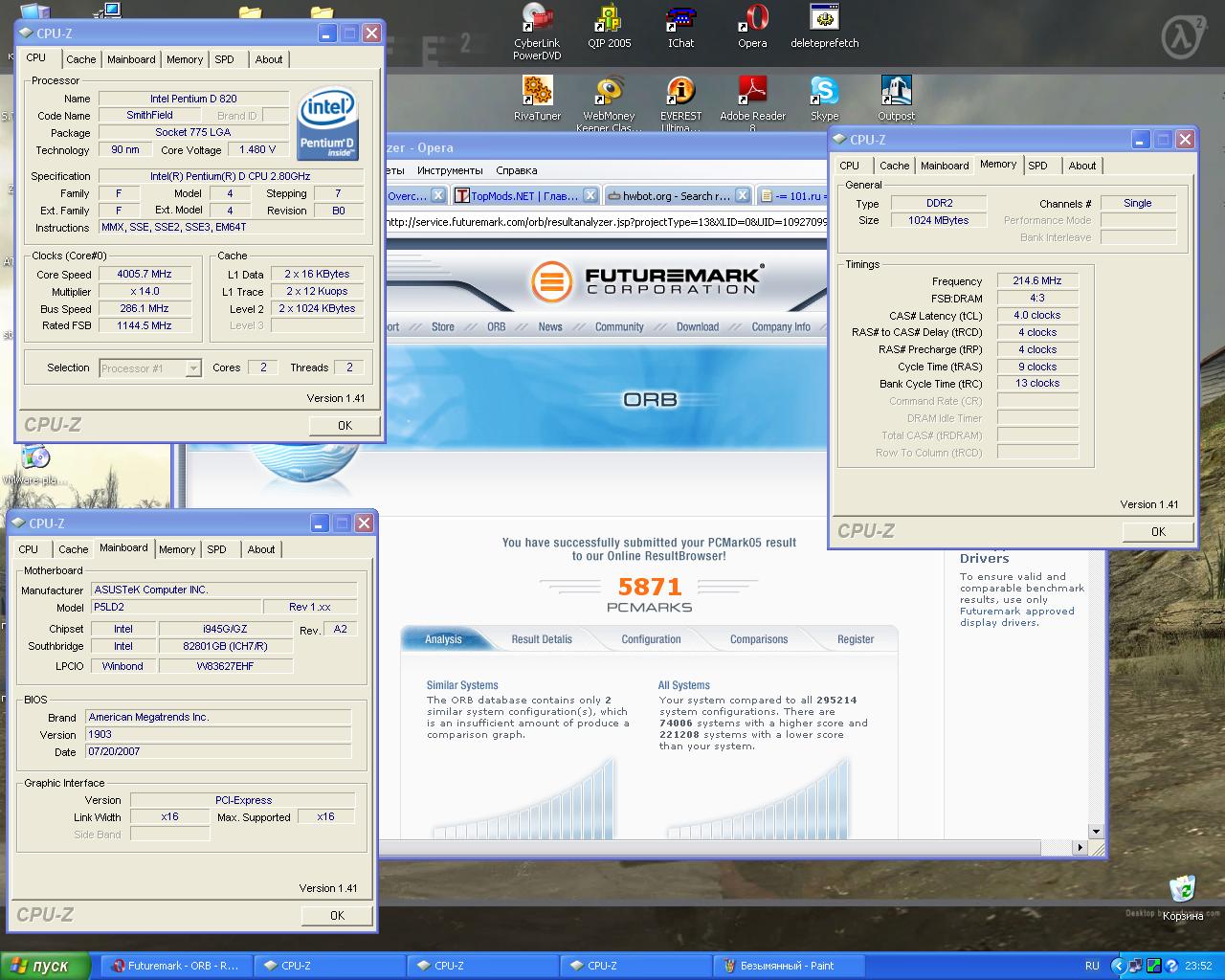Open News link on Futuremark navigation

coord(550,327)
